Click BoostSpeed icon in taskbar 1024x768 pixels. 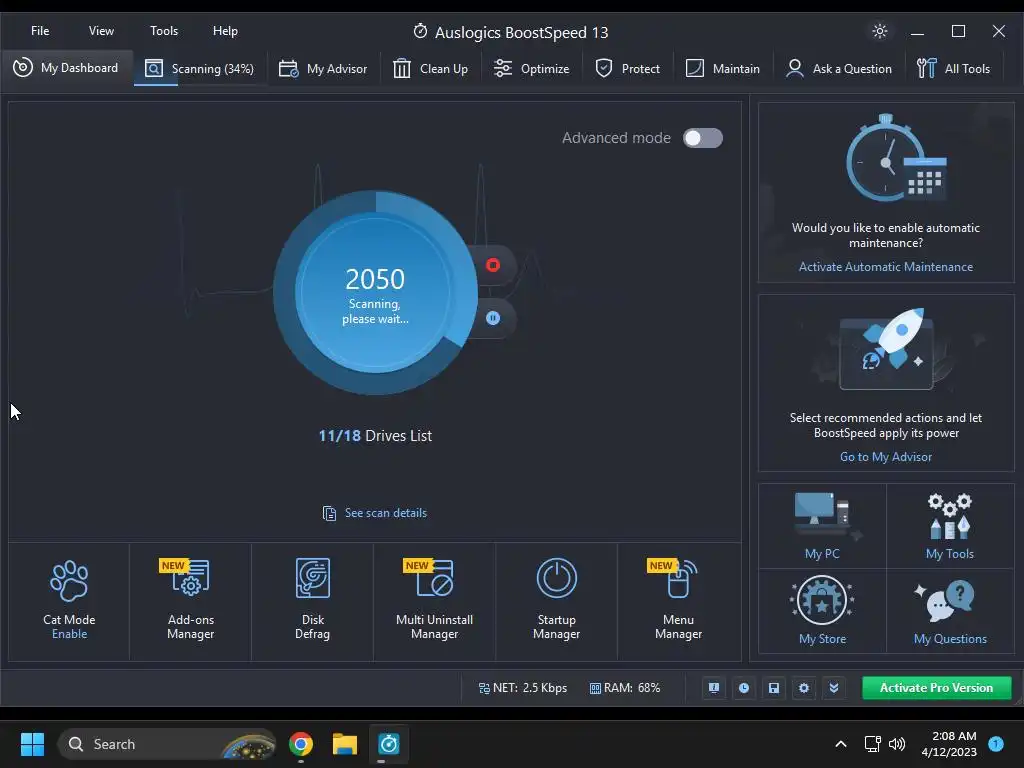click(x=389, y=744)
